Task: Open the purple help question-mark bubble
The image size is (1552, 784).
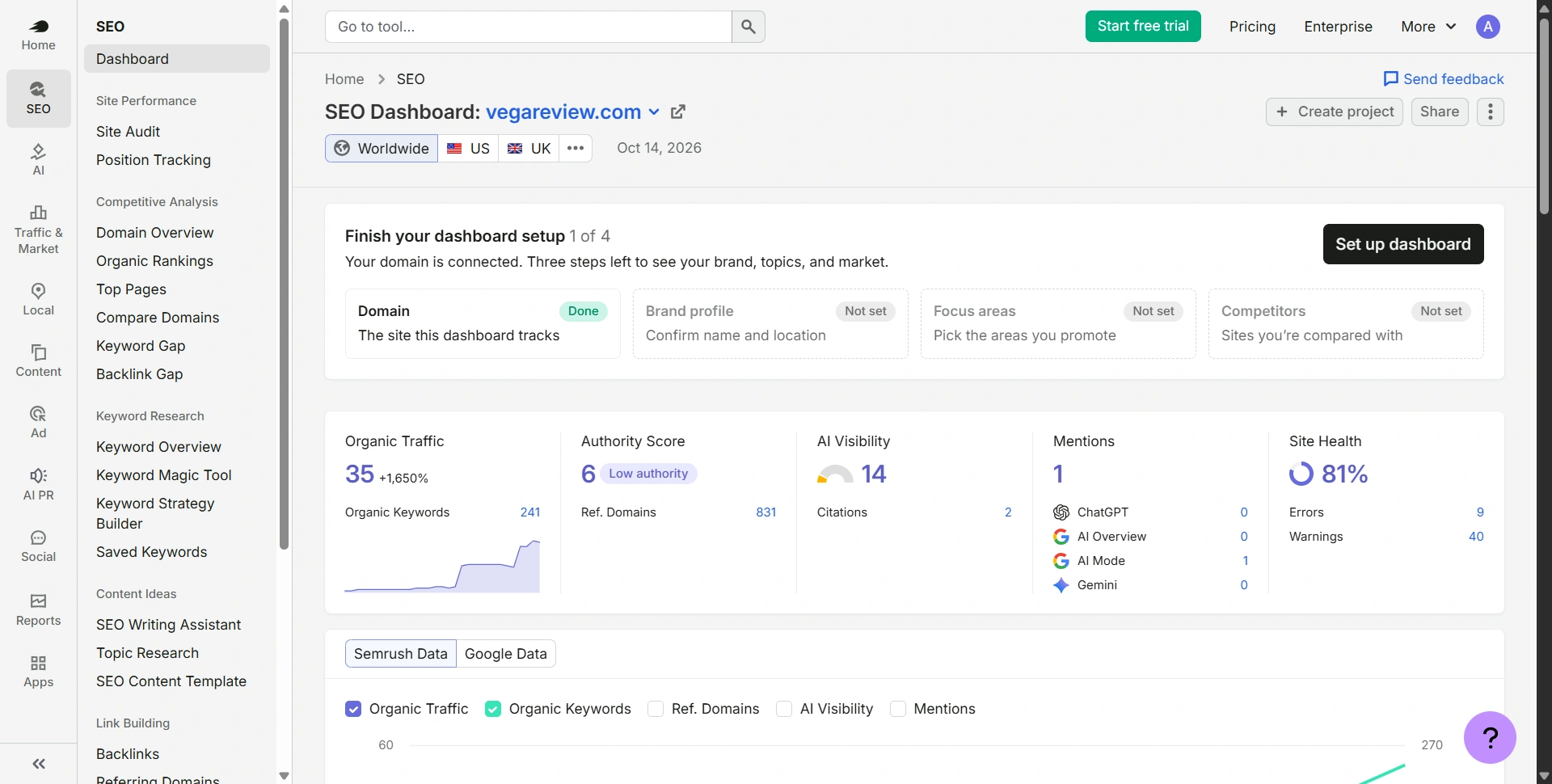Action: 1490,737
